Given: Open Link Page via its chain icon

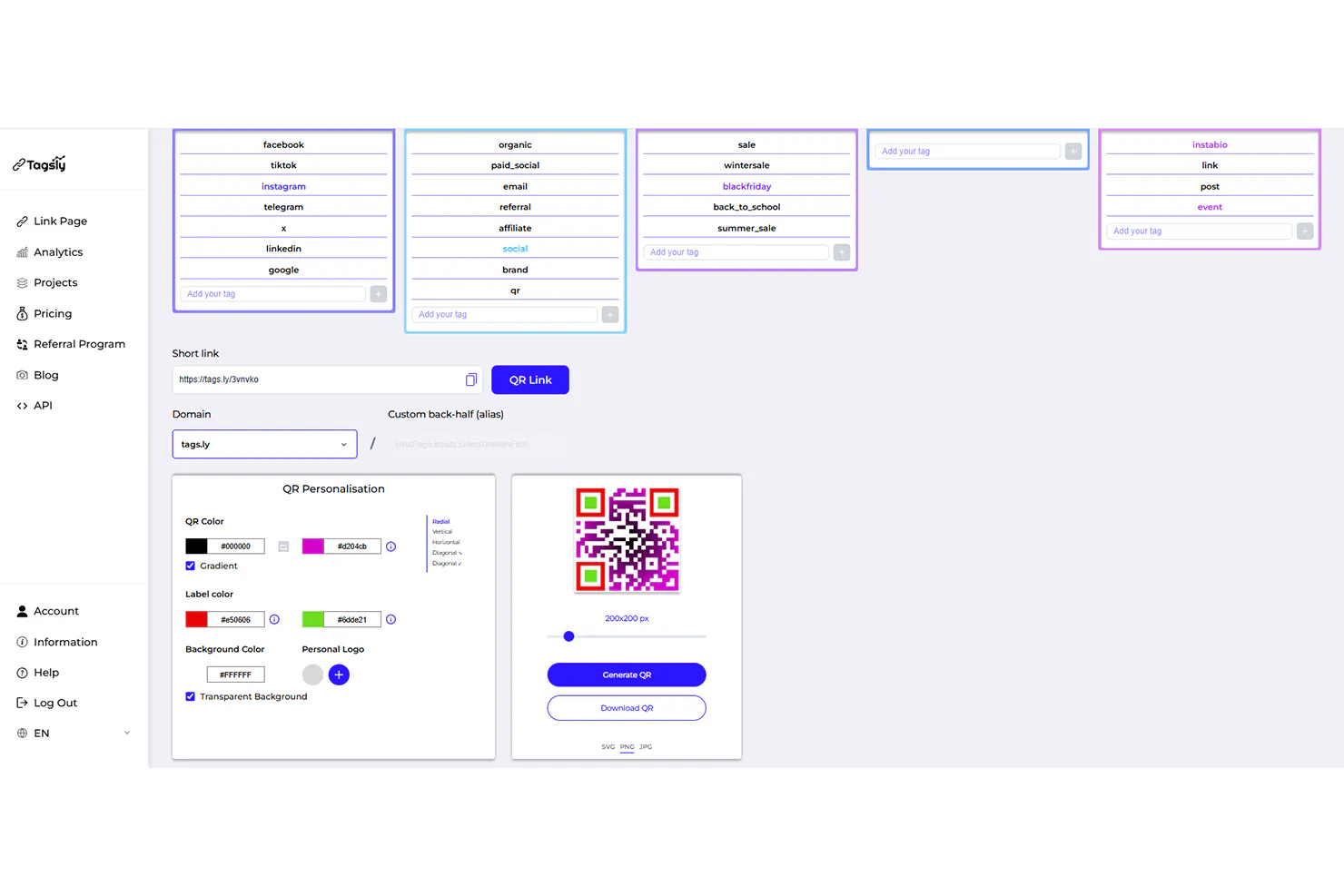Looking at the screenshot, I should tap(23, 222).
